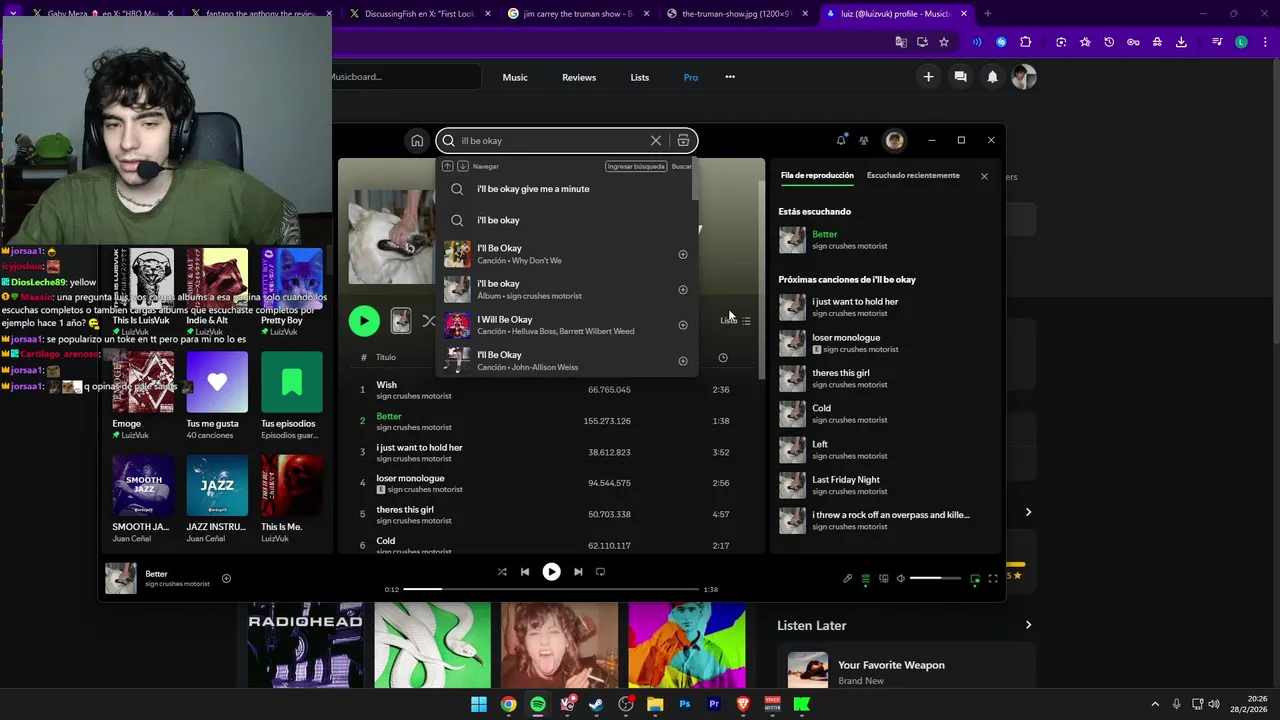This screenshot has height=720, width=1280.
Task: Open Pro in the Musicboard nav bar
Action: point(691,77)
